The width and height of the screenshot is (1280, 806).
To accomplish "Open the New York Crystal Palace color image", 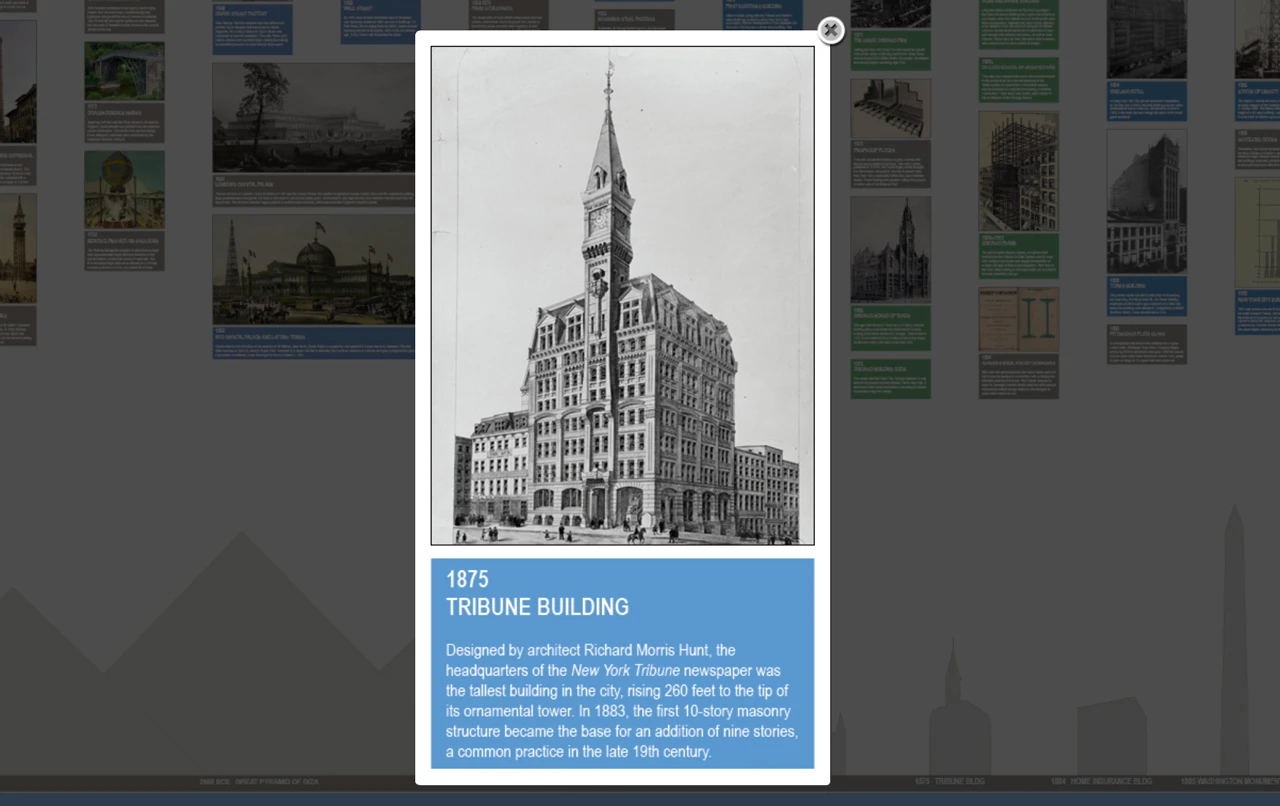I will 313,270.
